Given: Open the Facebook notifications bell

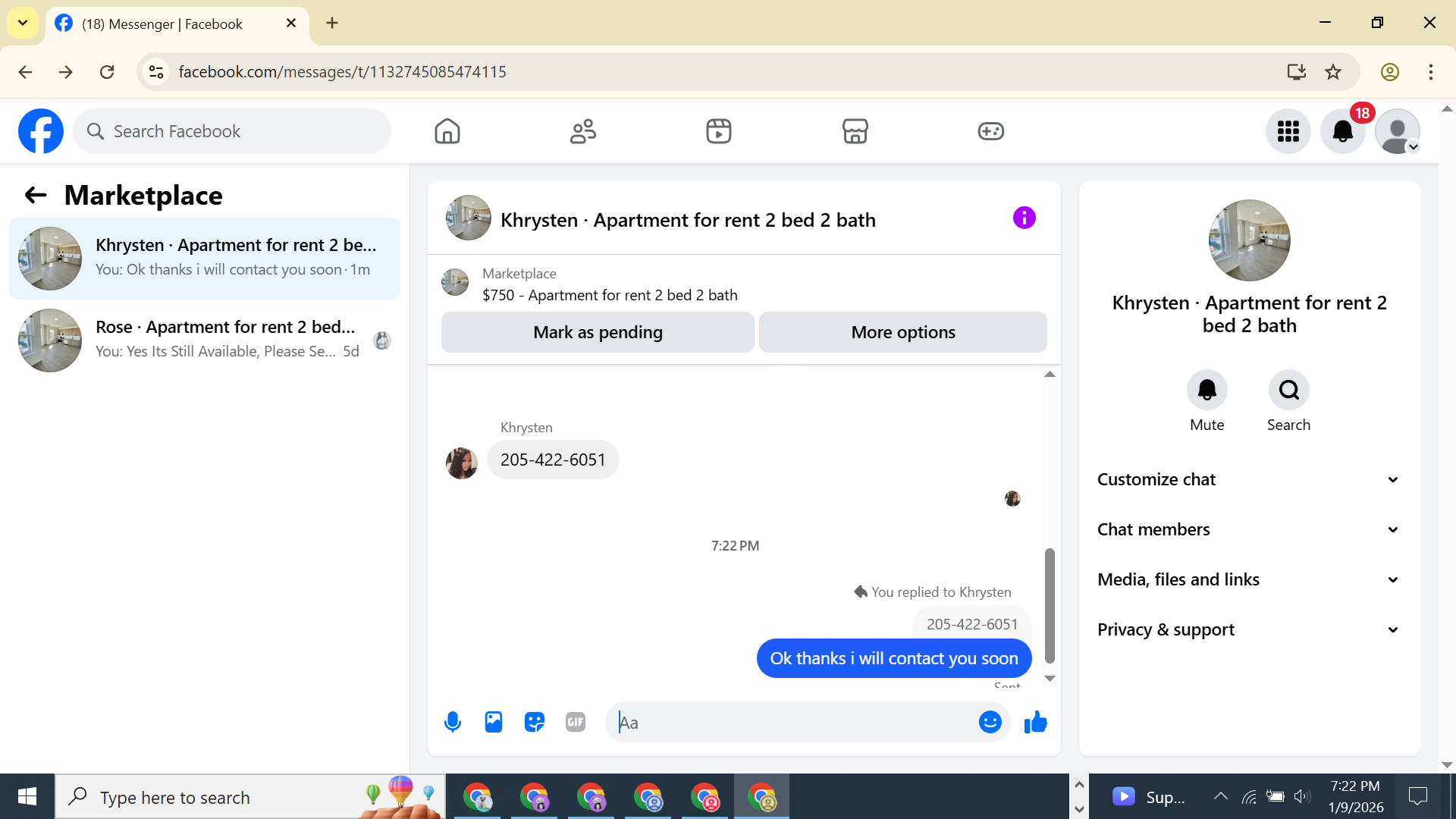Looking at the screenshot, I should (x=1342, y=131).
